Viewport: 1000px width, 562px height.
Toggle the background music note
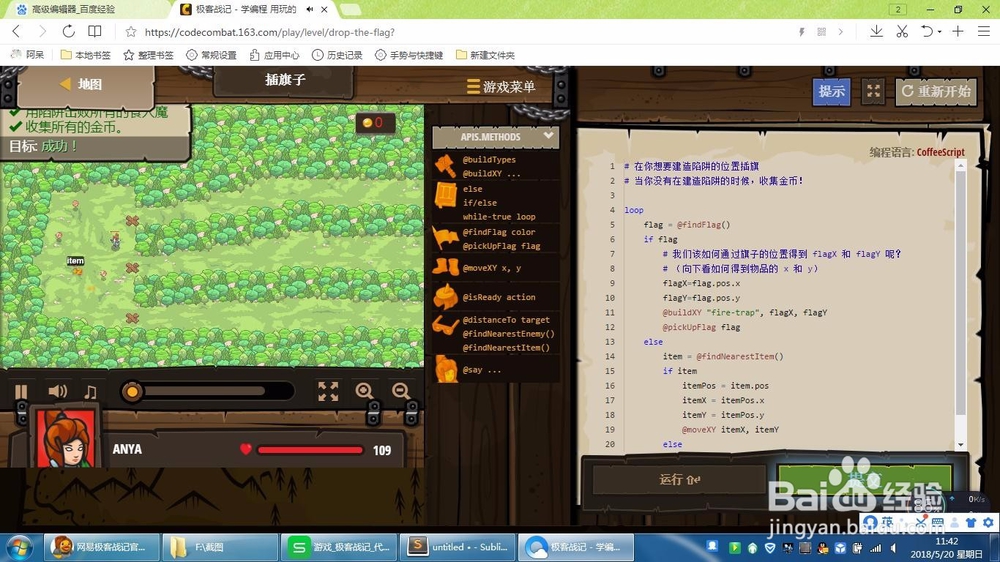91,391
